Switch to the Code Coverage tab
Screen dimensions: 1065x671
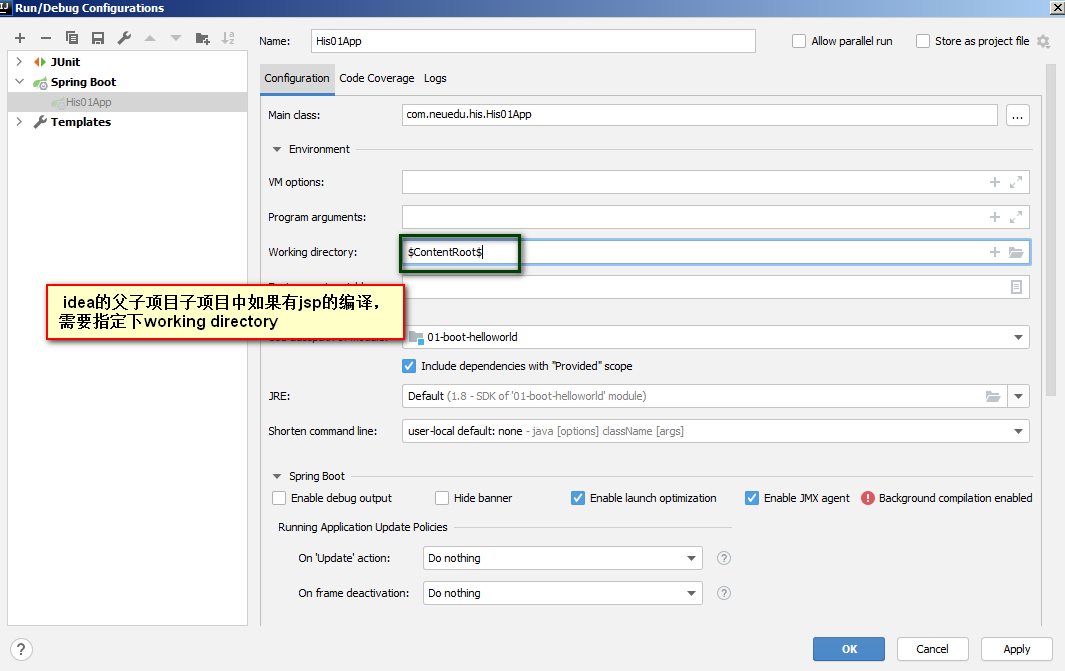[376, 78]
